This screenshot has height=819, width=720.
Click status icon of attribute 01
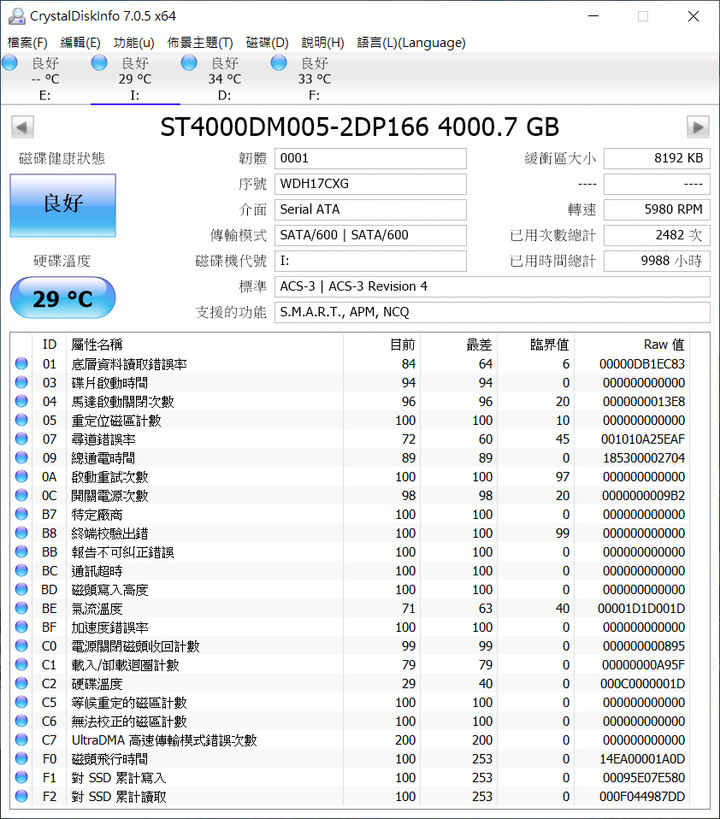click(x=21, y=363)
